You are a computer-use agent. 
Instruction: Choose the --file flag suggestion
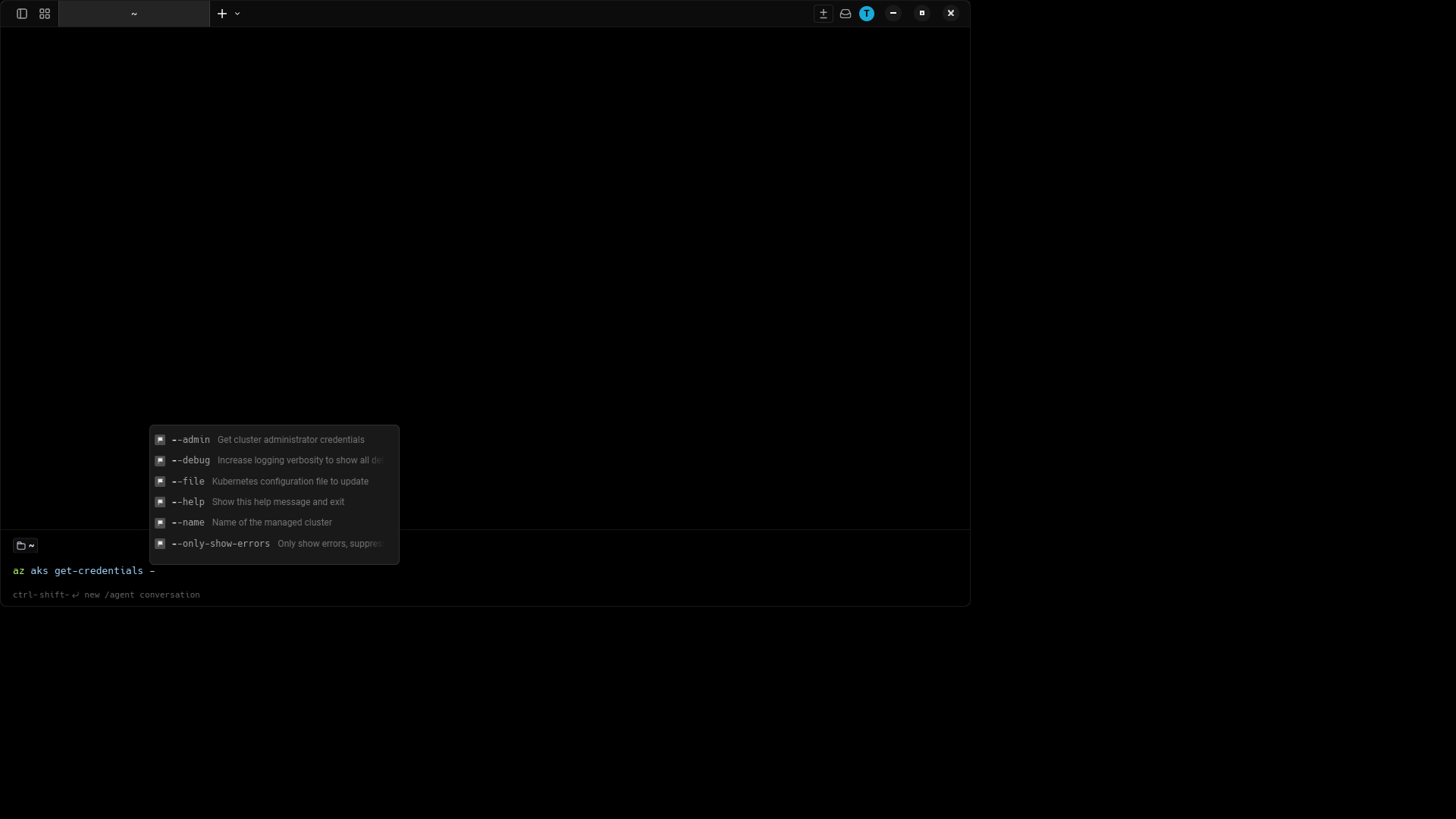[275, 482]
